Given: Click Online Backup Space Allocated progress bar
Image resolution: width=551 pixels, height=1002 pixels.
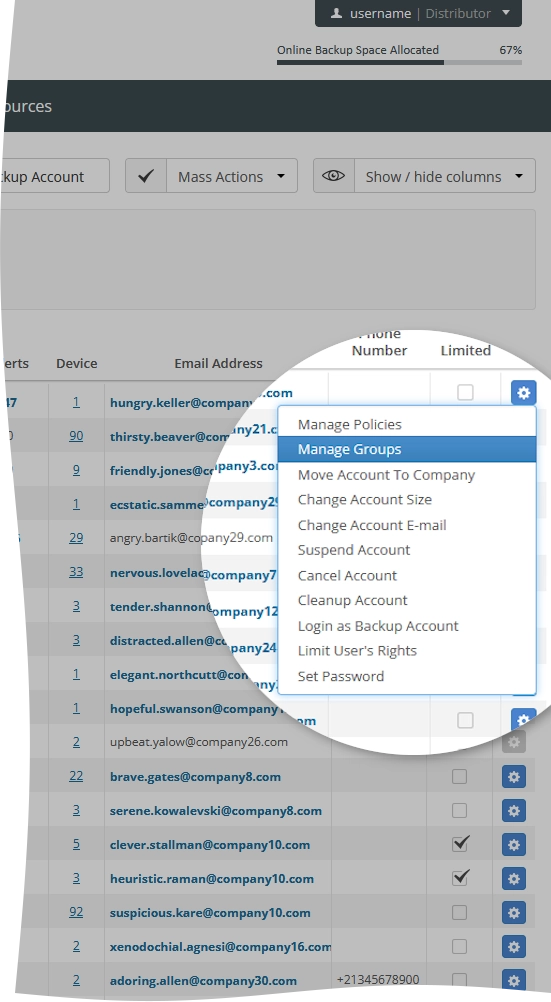Looking at the screenshot, I should click(x=399, y=63).
